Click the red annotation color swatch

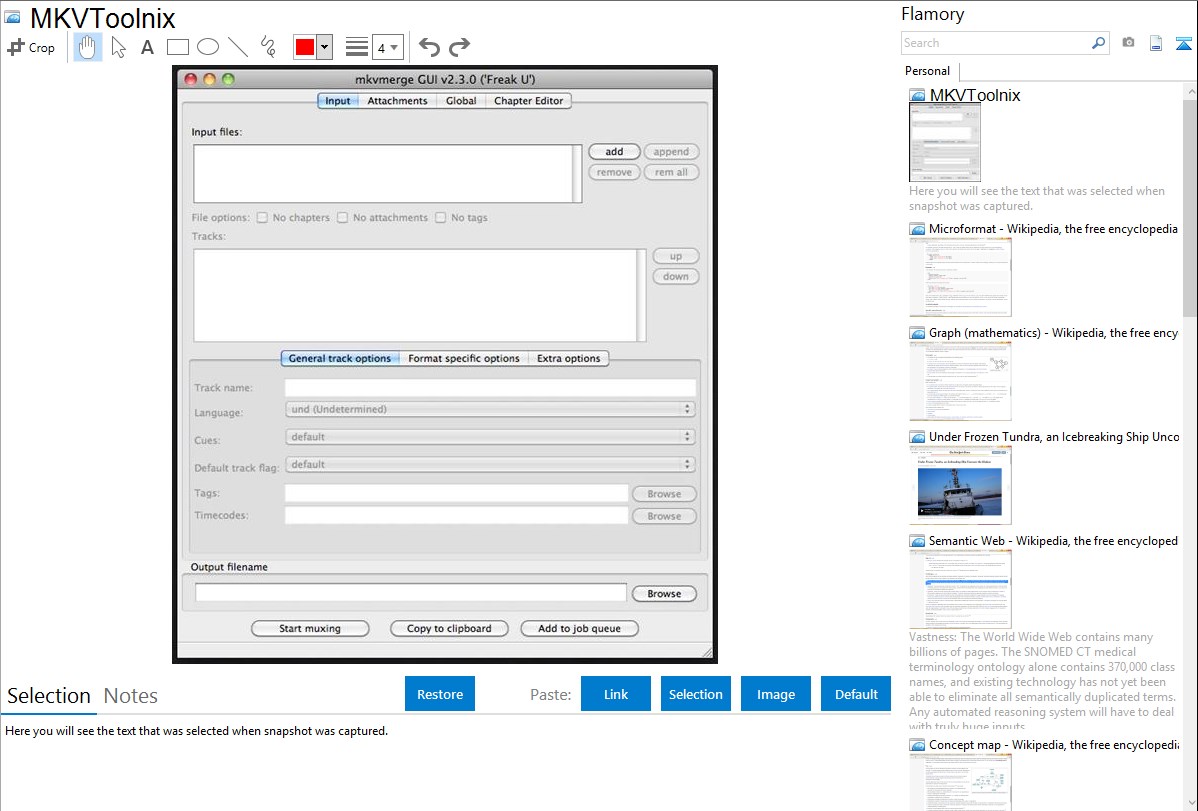point(305,47)
